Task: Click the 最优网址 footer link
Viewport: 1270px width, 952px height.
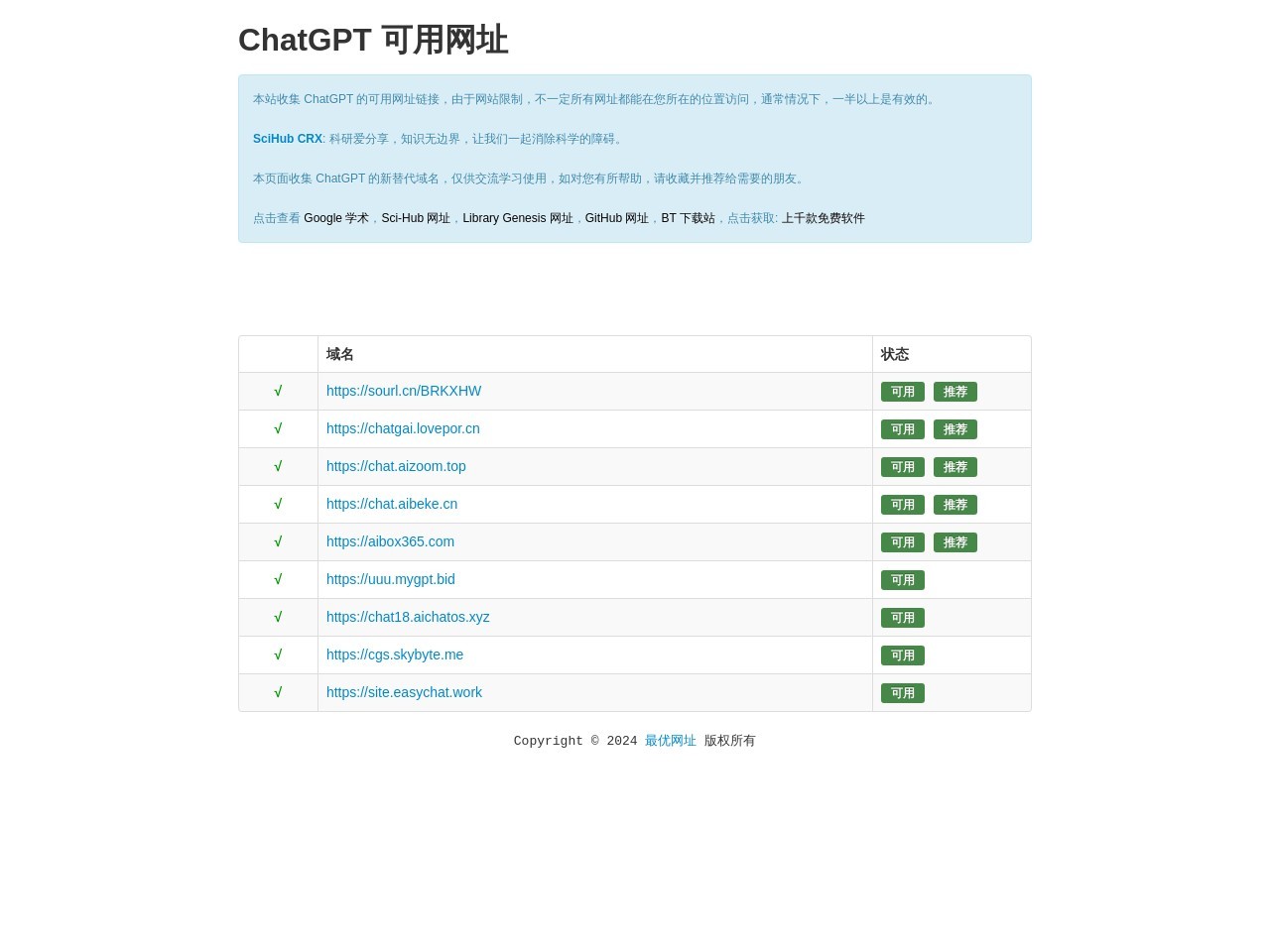Action: click(x=671, y=741)
